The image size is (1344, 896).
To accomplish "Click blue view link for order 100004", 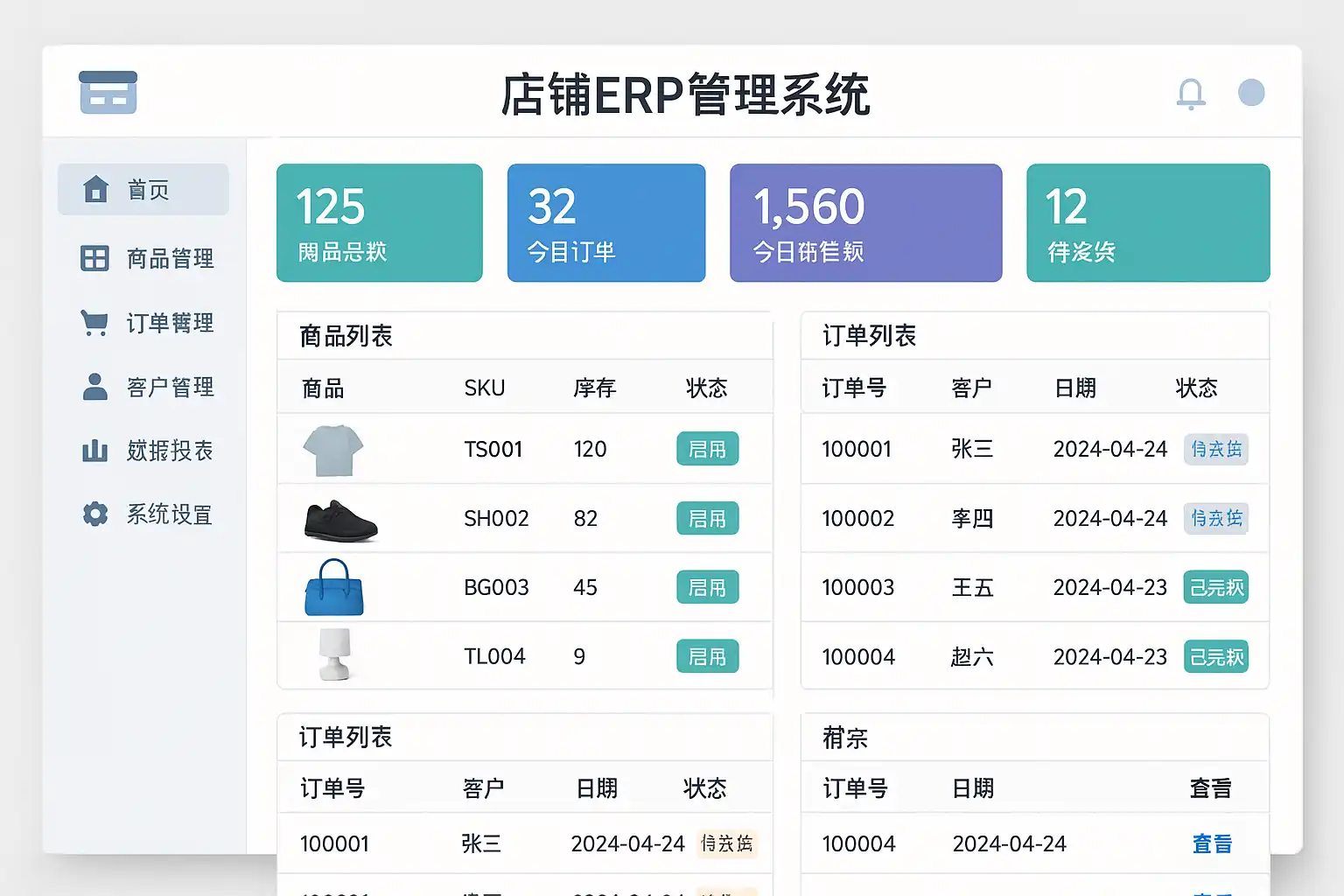I will coord(1212,843).
